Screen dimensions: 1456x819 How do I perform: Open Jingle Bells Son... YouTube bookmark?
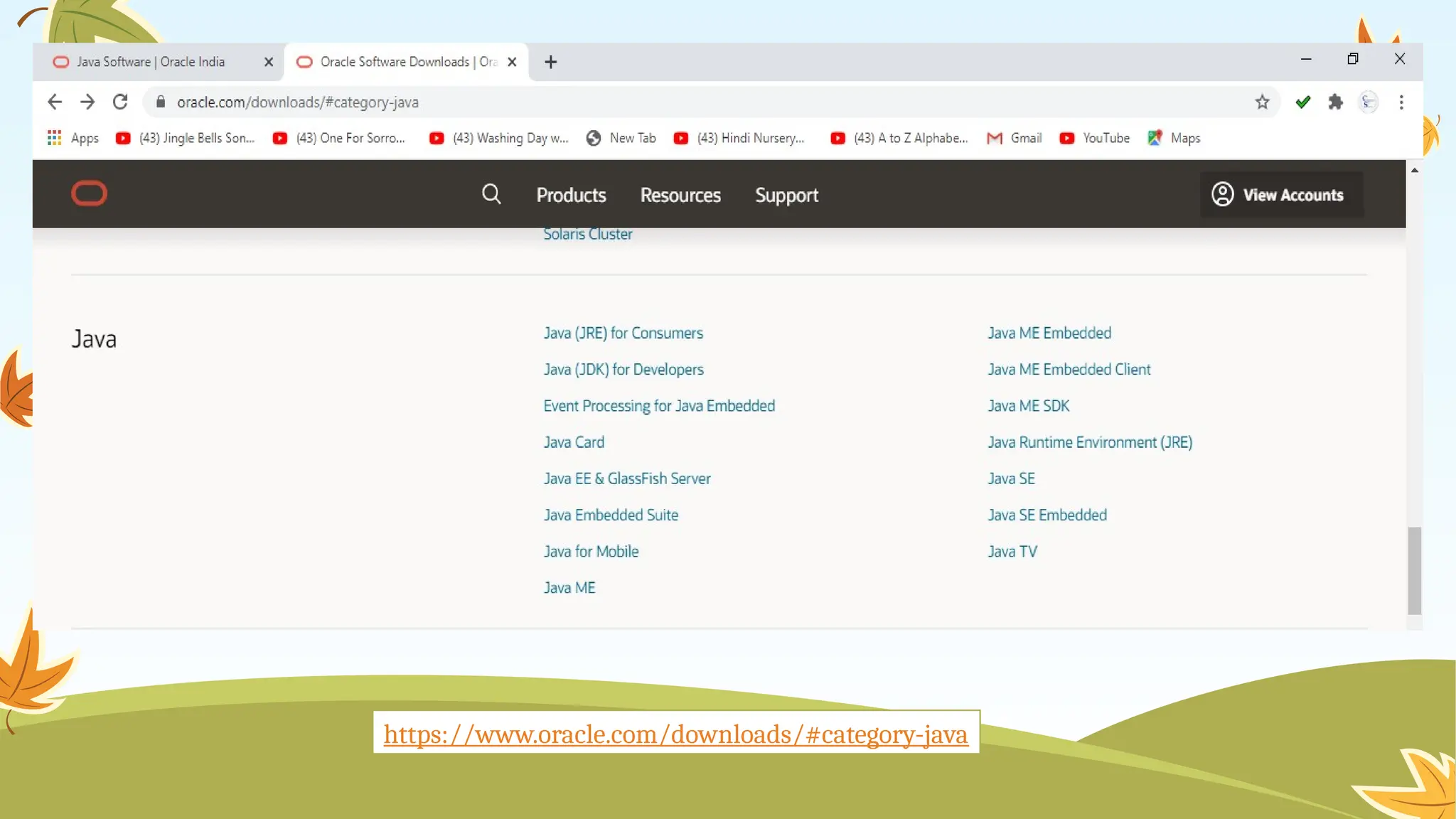point(185,138)
